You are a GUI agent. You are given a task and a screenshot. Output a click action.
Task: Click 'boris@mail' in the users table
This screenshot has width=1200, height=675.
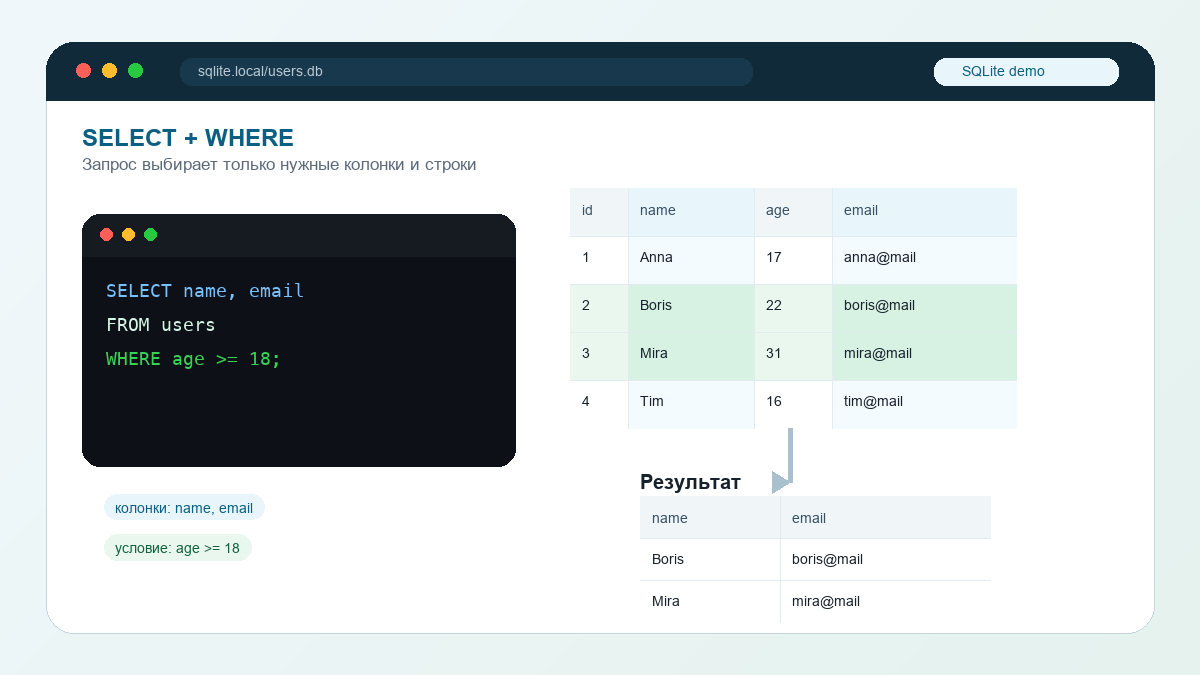(924, 308)
